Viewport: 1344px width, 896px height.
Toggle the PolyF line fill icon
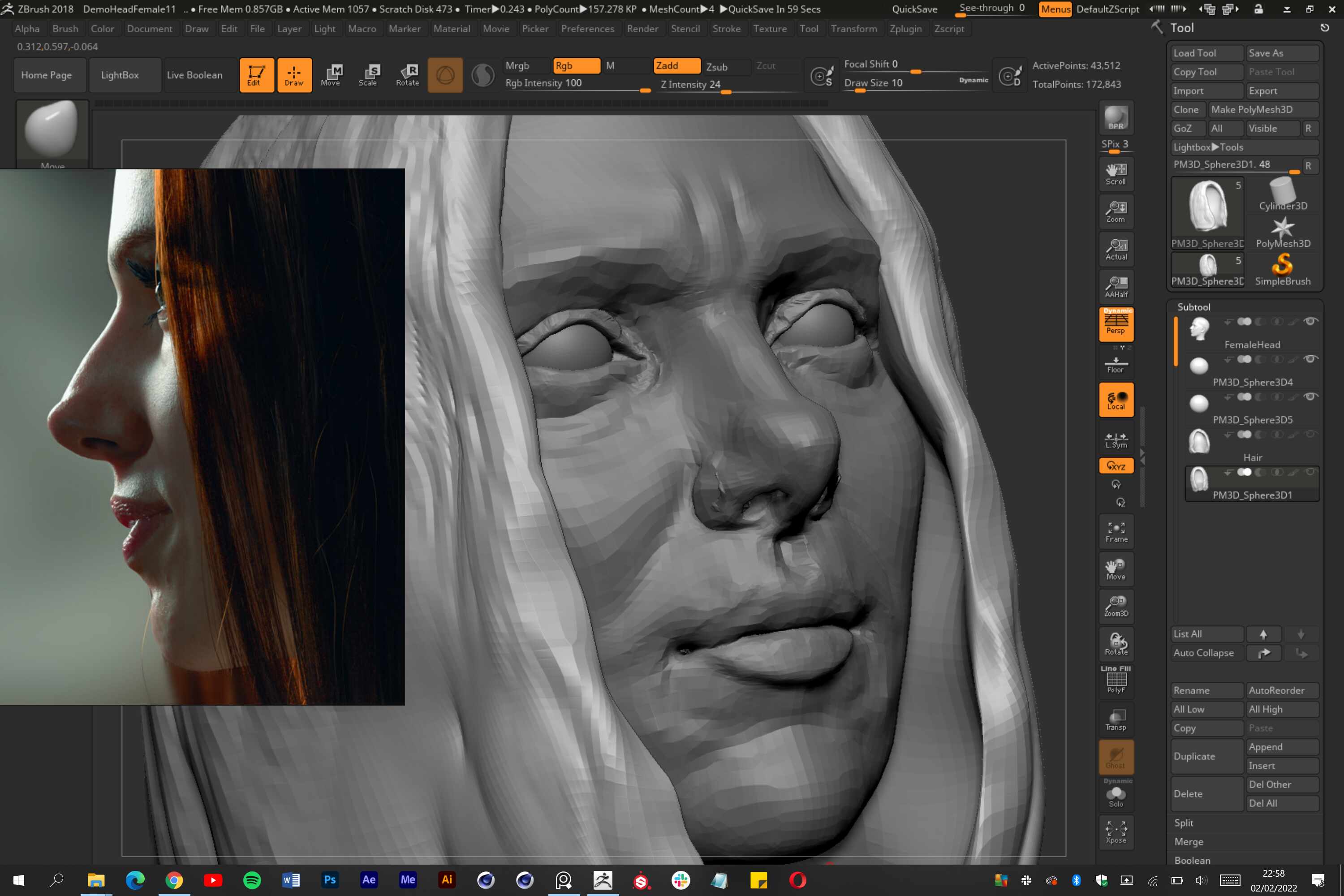pos(1116,680)
